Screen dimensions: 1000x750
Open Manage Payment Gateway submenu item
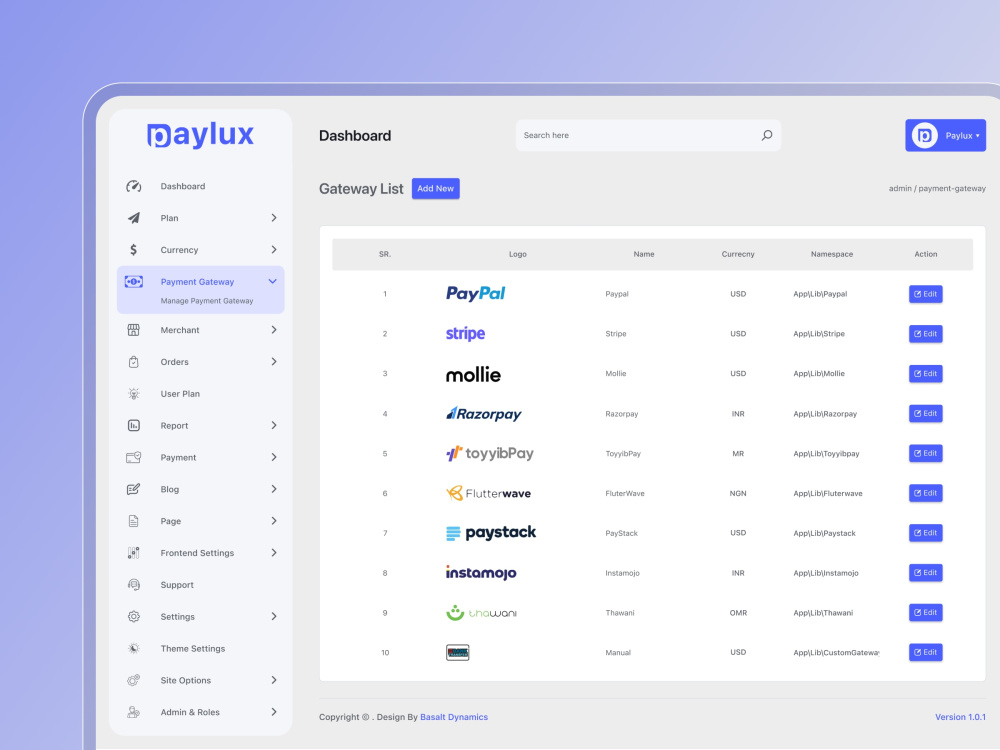207,301
